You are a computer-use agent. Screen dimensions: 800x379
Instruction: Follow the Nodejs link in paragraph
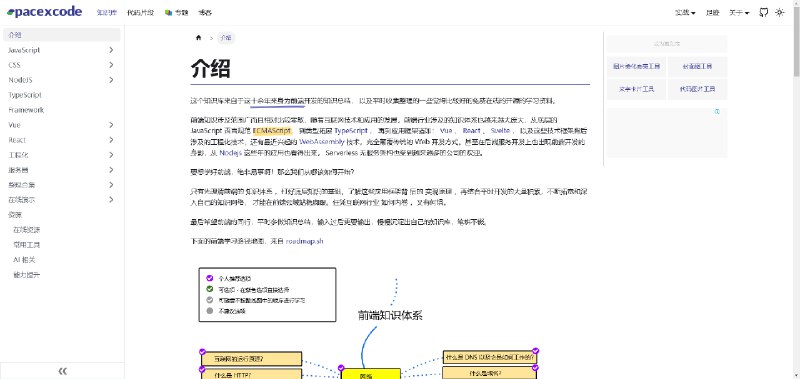(230, 152)
